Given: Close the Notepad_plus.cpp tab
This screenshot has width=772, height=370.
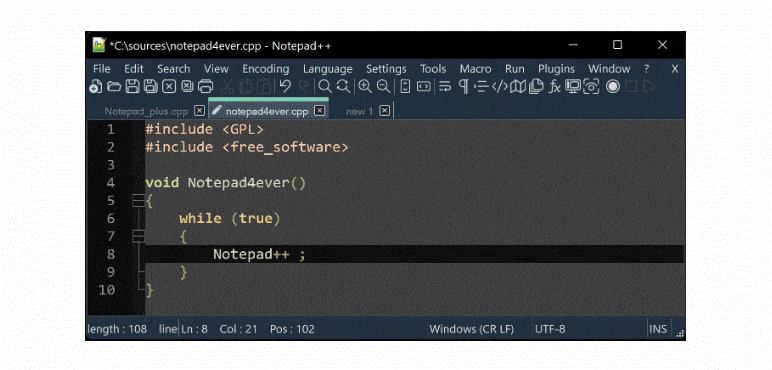Looking at the screenshot, I should (199, 111).
